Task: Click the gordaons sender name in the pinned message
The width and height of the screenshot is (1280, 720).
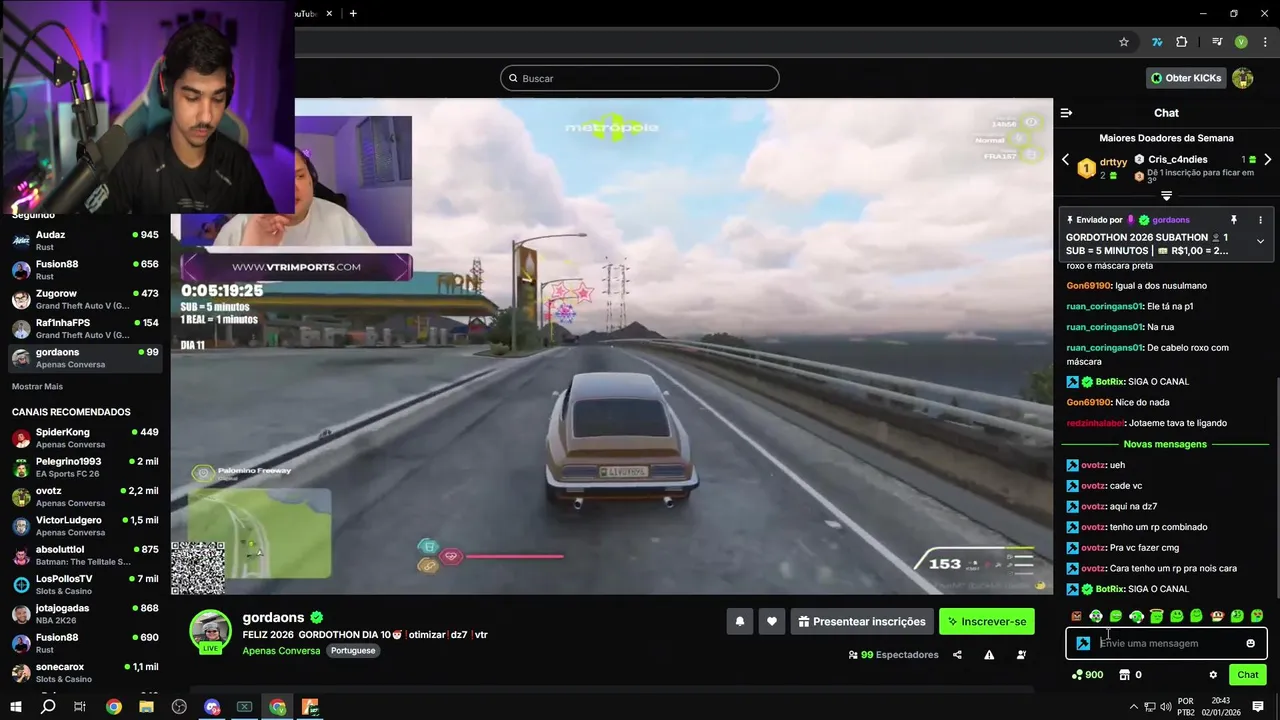Action: (1171, 220)
